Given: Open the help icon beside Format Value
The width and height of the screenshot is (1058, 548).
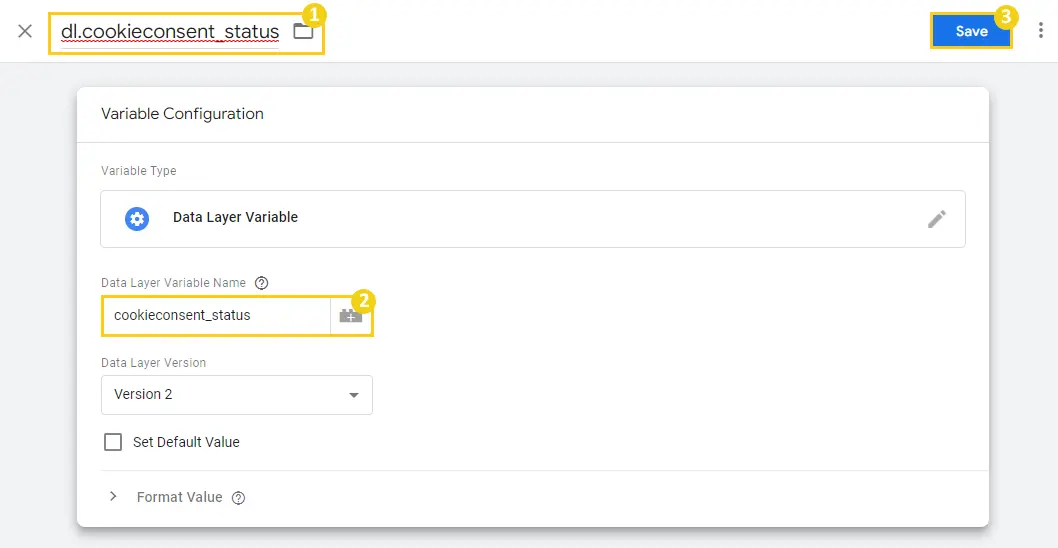Looking at the screenshot, I should 238,498.
